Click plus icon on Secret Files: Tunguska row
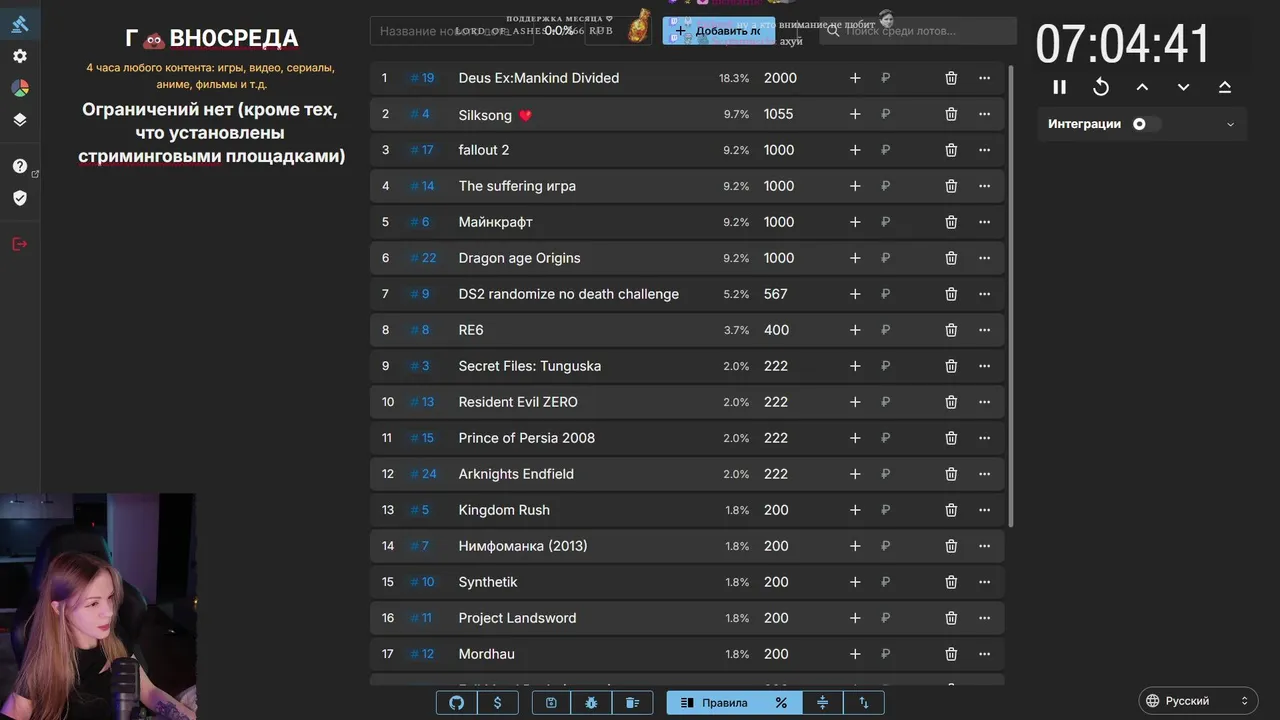Image resolution: width=1280 pixels, height=720 pixels. [855, 366]
